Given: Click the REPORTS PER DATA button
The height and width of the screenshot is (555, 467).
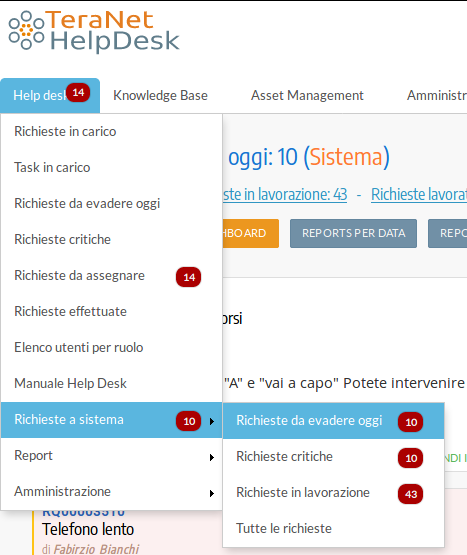Looking at the screenshot, I should pyautogui.click(x=353, y=233).
